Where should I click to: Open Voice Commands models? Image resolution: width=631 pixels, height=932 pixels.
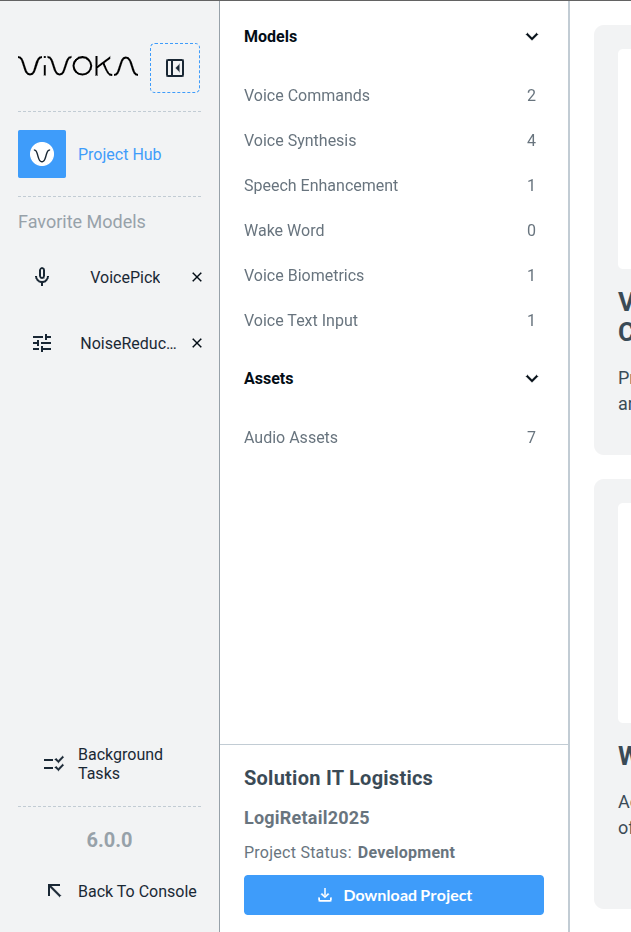coord(307,96)
